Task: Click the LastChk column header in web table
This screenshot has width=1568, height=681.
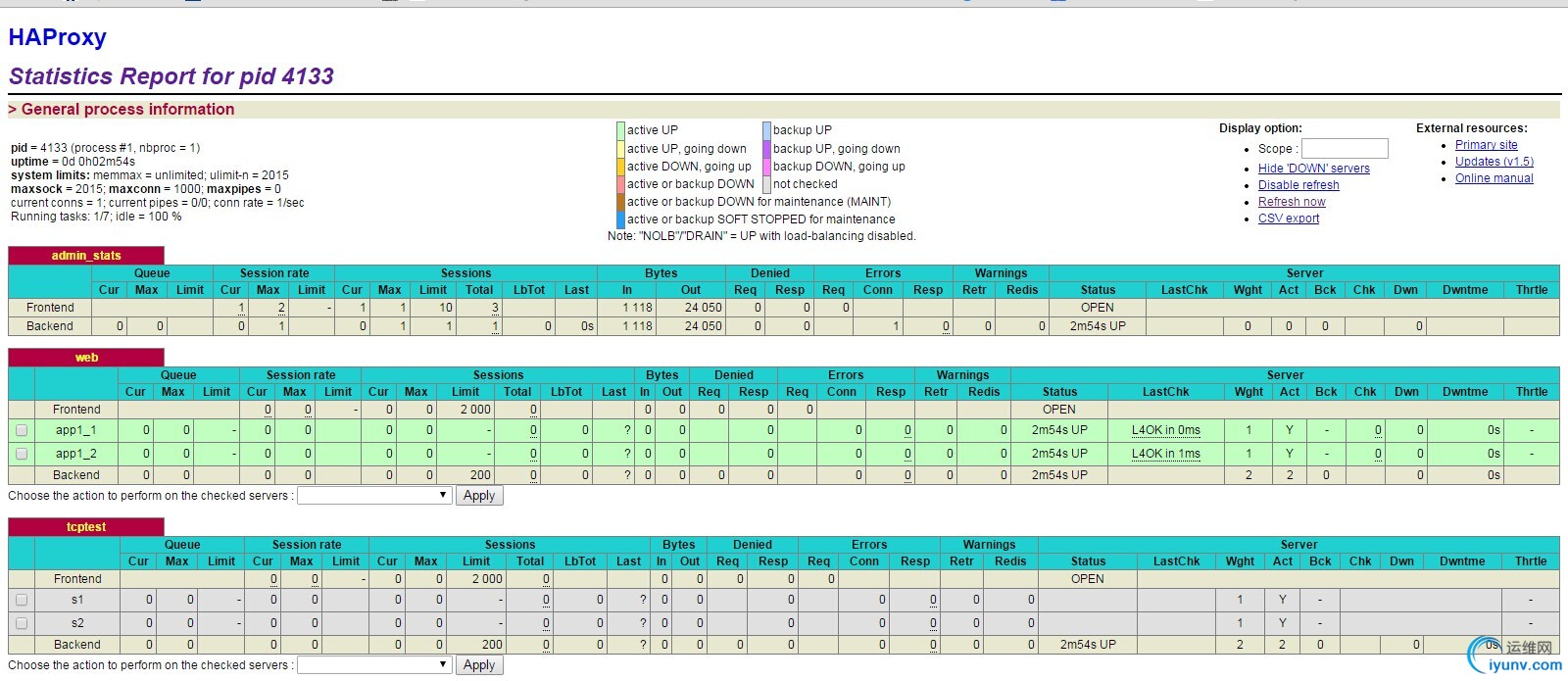Action: tap(1166, 392)
